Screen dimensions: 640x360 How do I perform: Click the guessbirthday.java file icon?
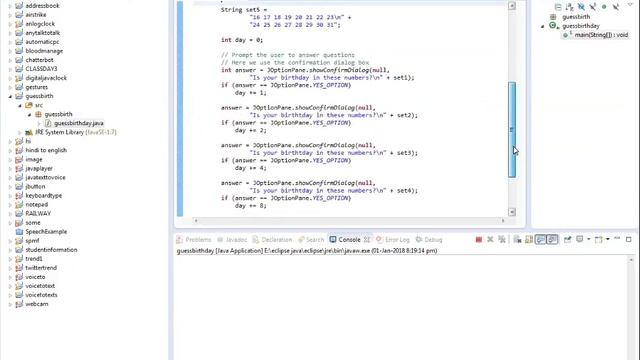[48, 123]
